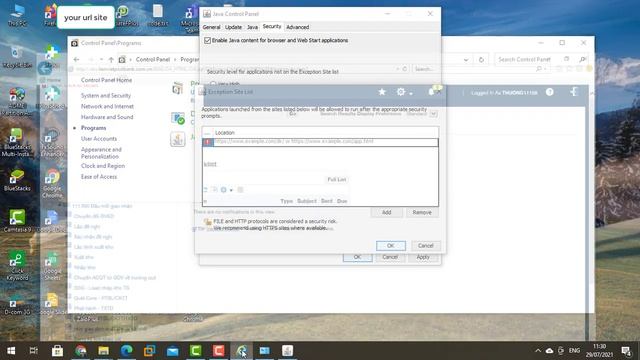Open Recycle Bin desktop icon

tap(17, 57)
